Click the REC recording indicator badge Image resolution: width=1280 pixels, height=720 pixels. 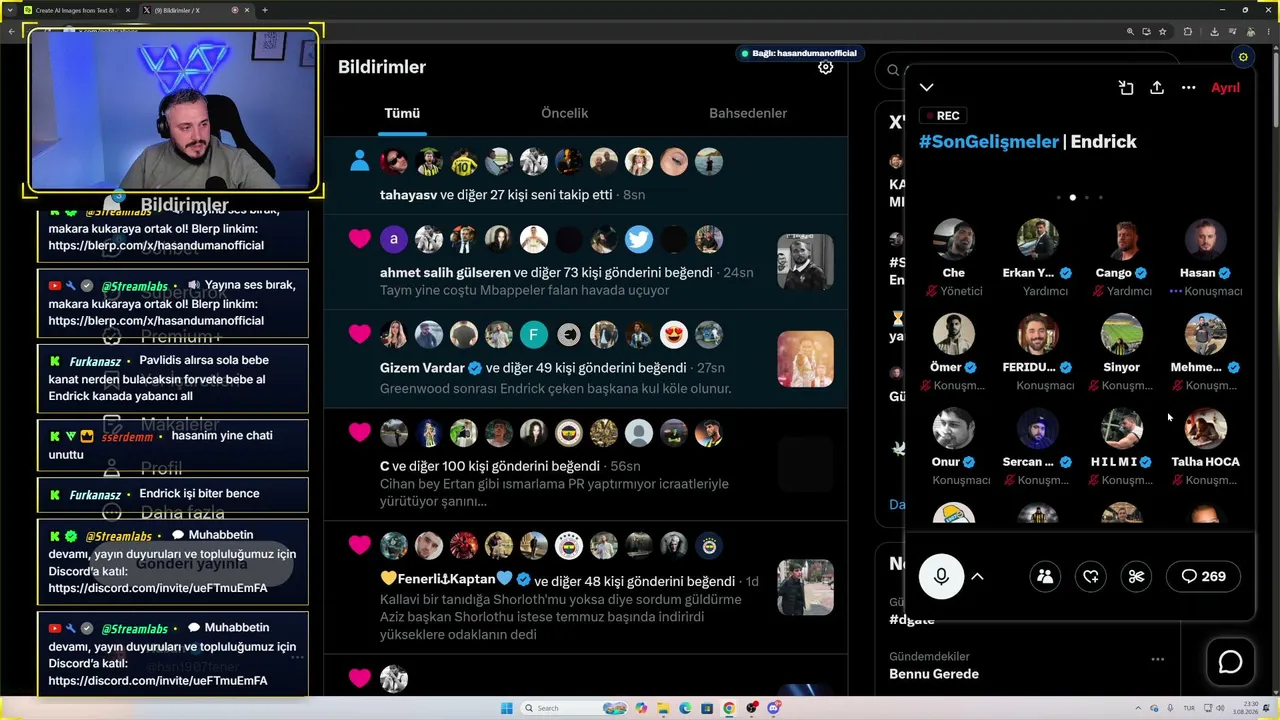click(x=941, y=116)
